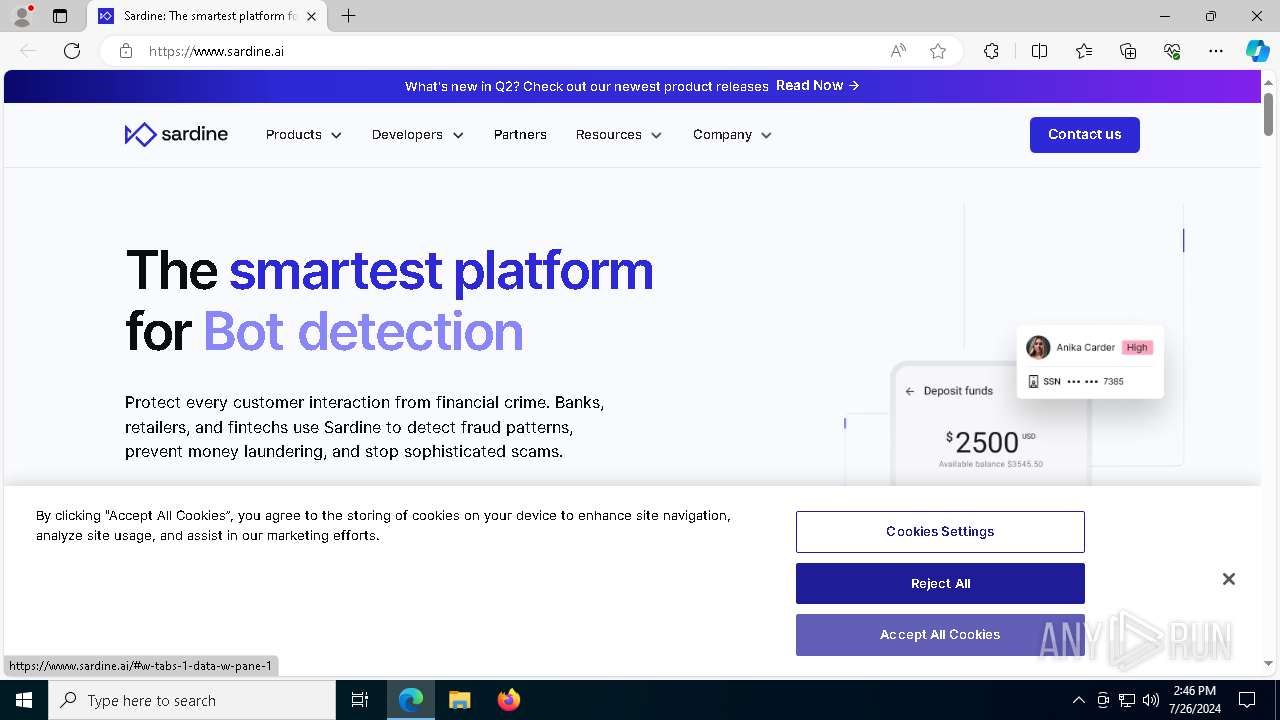
Task: Expand the Resources dropdown menu
Action: click(x=618, y=135)
